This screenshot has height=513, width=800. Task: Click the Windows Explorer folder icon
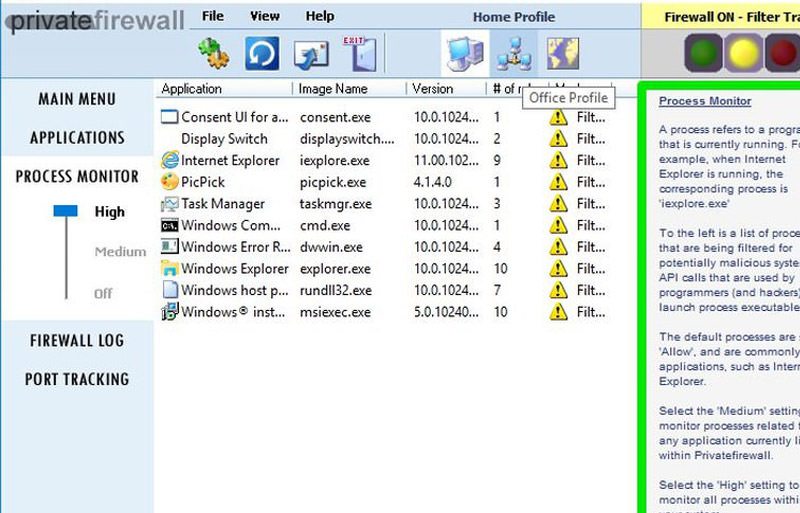[169, 268]
